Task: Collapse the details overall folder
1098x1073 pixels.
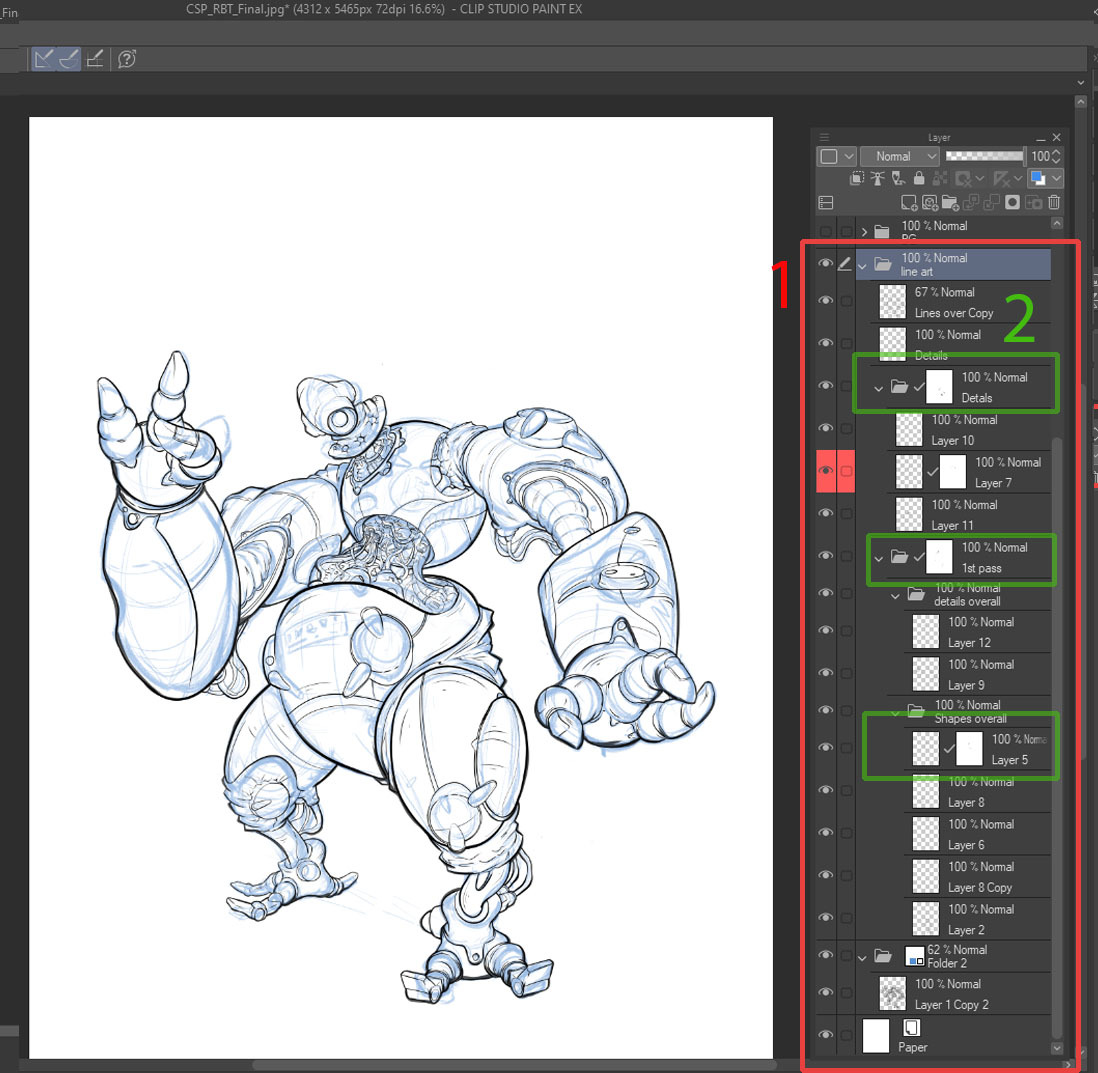Action: coord(894,593)
